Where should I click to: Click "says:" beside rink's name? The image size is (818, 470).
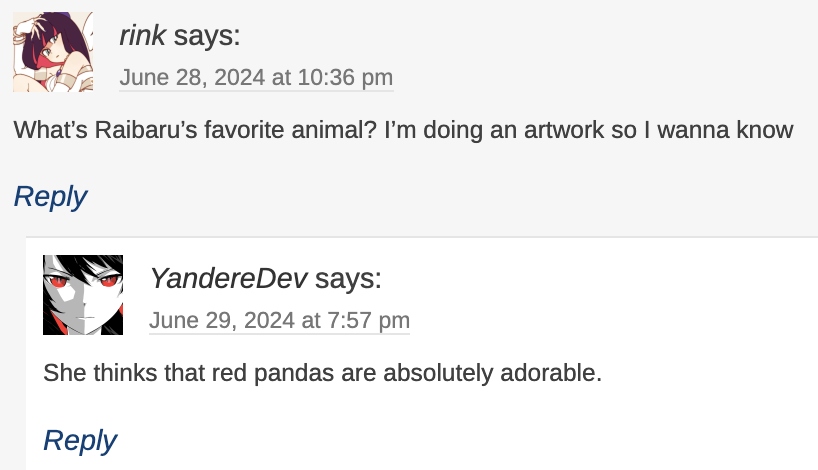pos(207,35)
